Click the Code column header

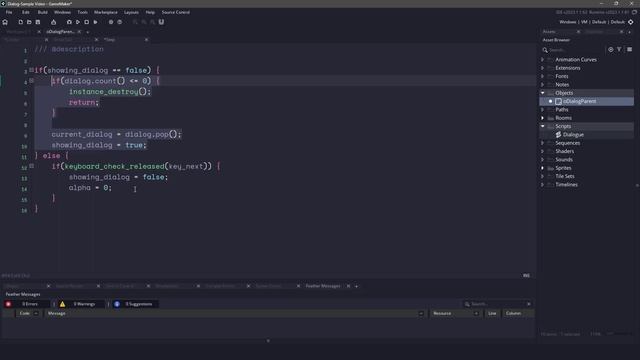24,313
